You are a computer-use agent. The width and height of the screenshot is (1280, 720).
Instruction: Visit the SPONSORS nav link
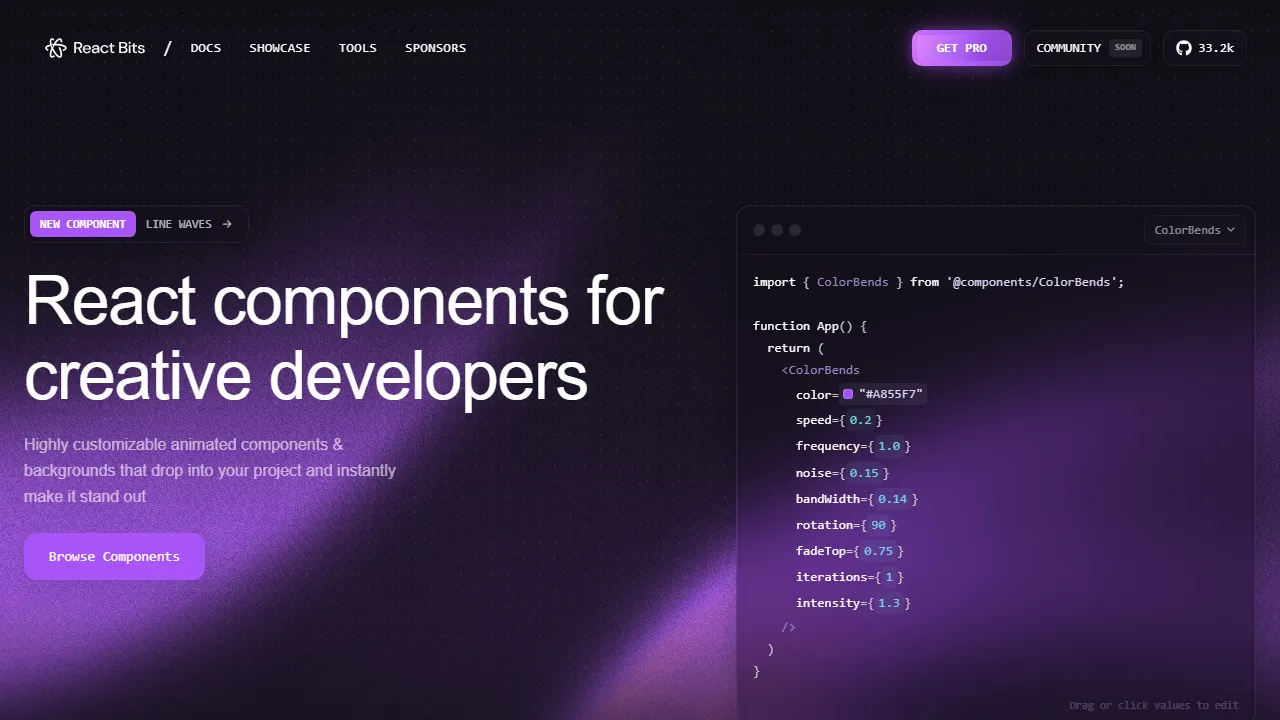(x=436, y=48)
